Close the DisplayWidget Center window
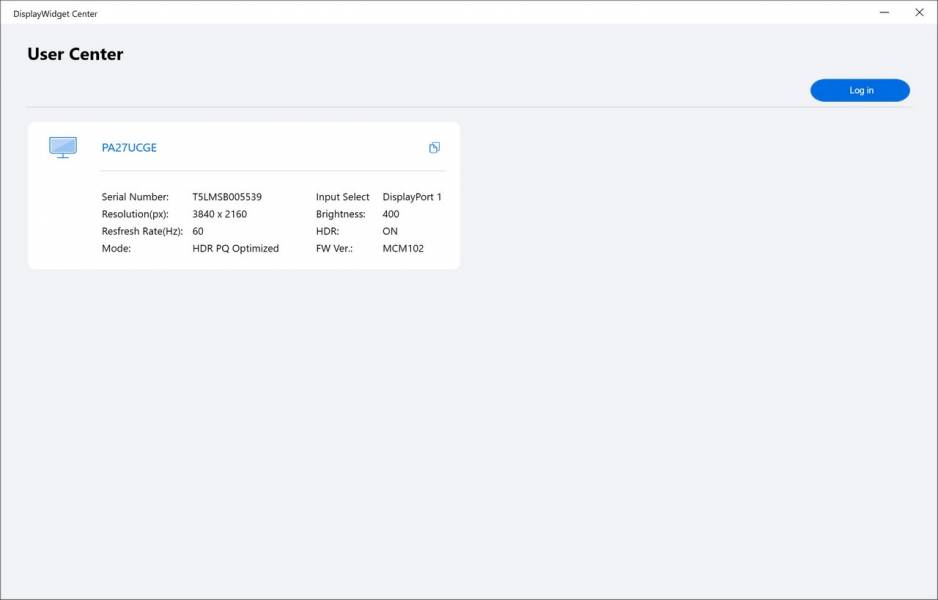Viewport: 938px width, 600px height. click(x=919, y=13)
